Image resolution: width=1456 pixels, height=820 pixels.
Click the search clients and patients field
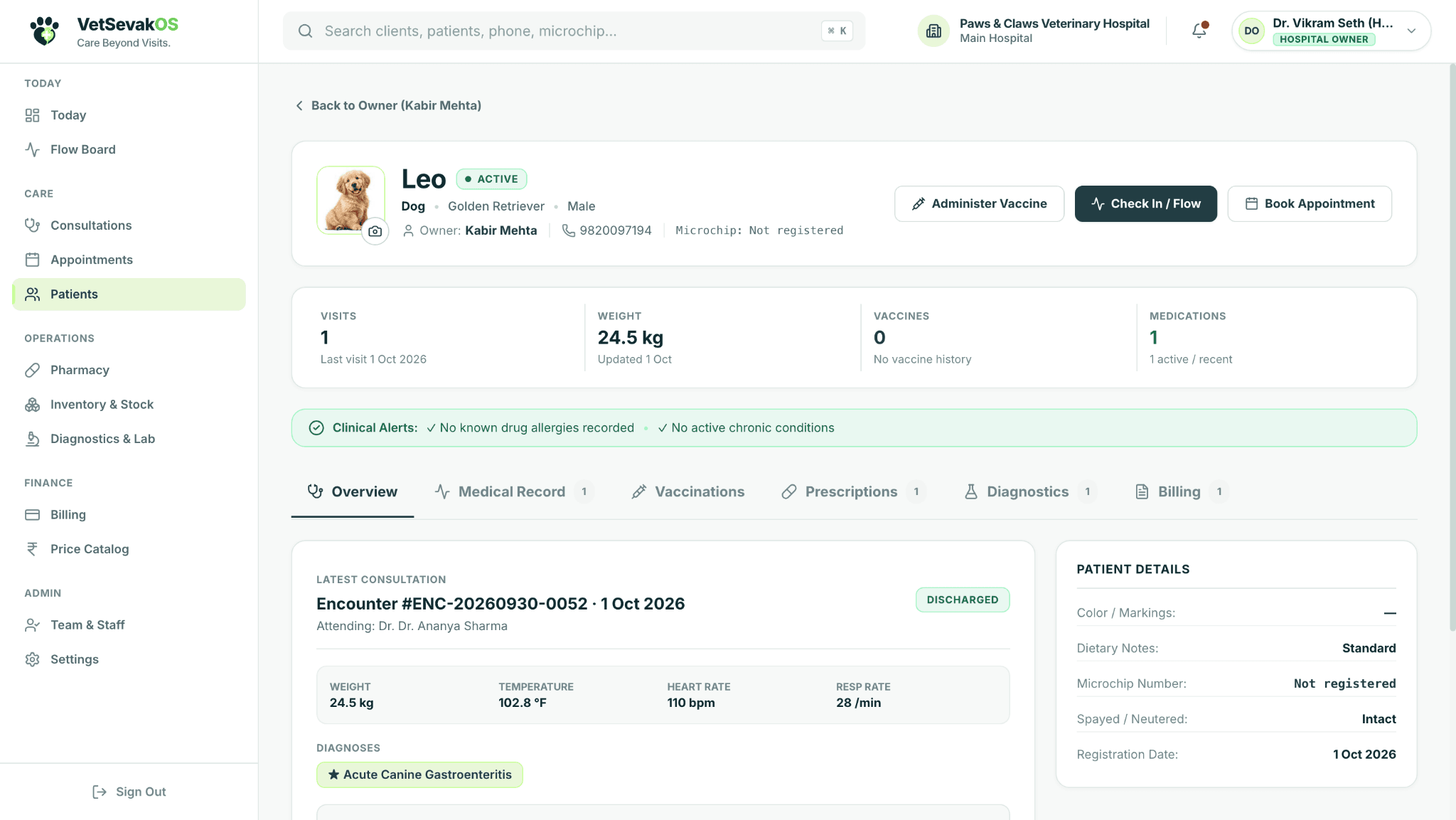574,31
